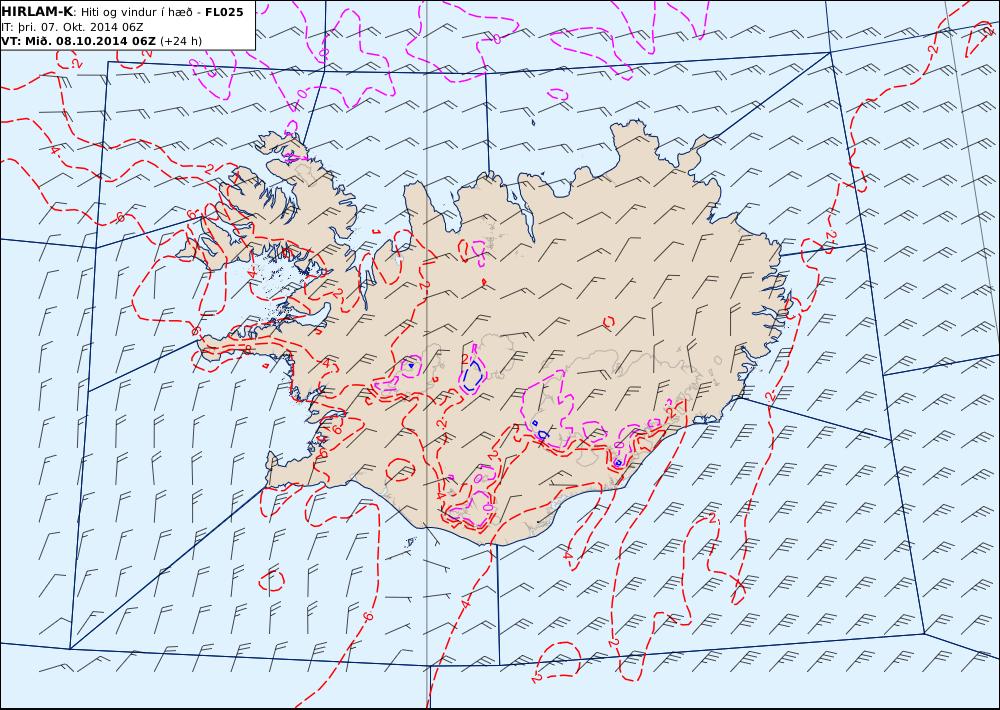Select the 'IT: þri. 07. Okt. 2014 06Z' line
This screenshot has height=710, width=1000.
pos(72,27)
